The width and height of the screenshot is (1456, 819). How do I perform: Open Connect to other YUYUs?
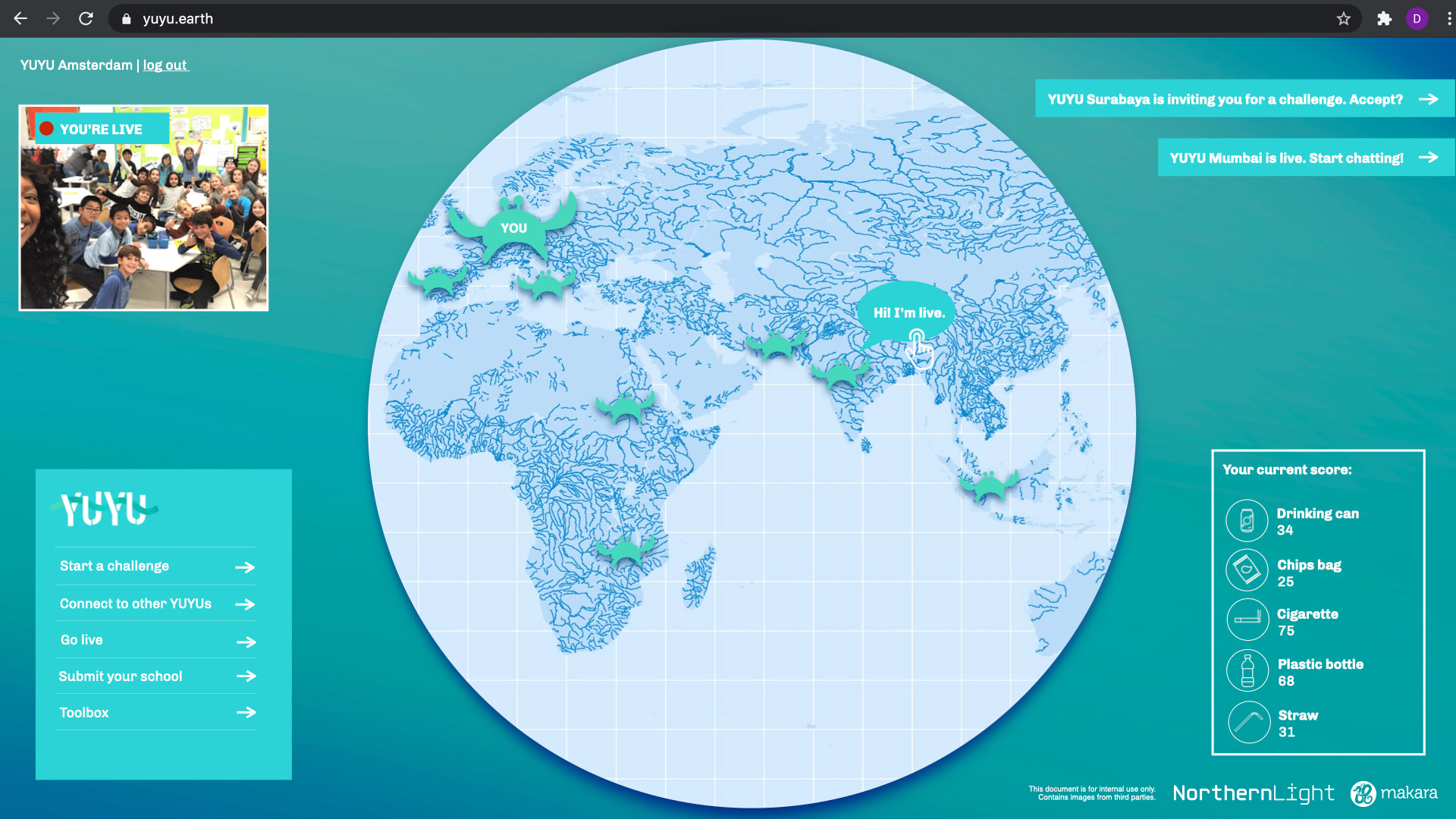tap(155, 604)
